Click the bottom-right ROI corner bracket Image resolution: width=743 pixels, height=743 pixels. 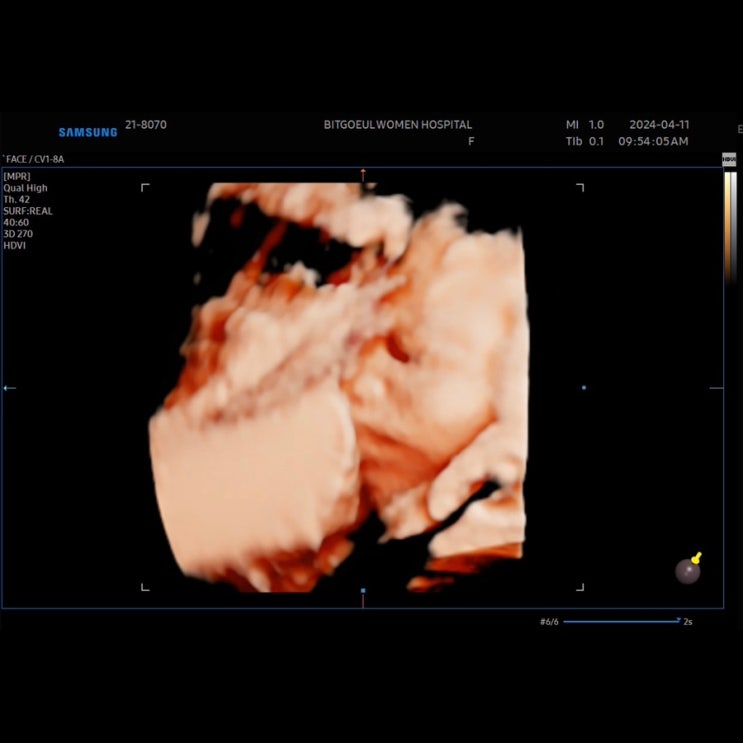580,587
